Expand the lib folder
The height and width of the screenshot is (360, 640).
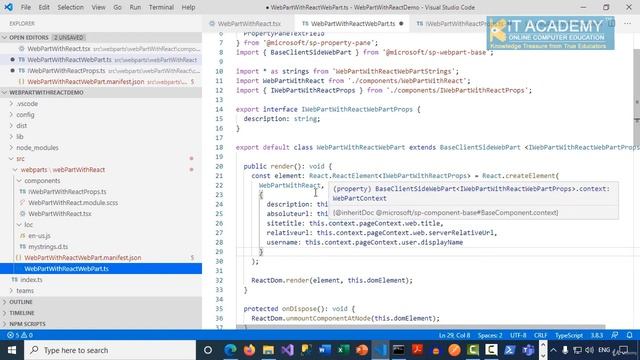[11, 137]
